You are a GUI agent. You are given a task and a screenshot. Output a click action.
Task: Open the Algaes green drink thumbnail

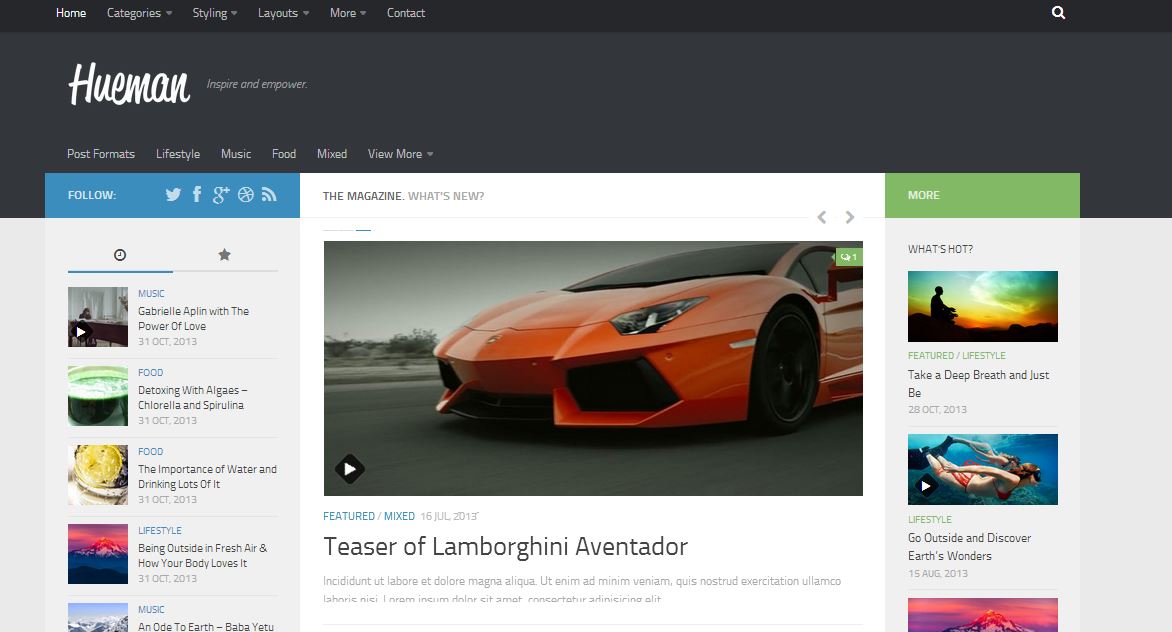point(98,396)
